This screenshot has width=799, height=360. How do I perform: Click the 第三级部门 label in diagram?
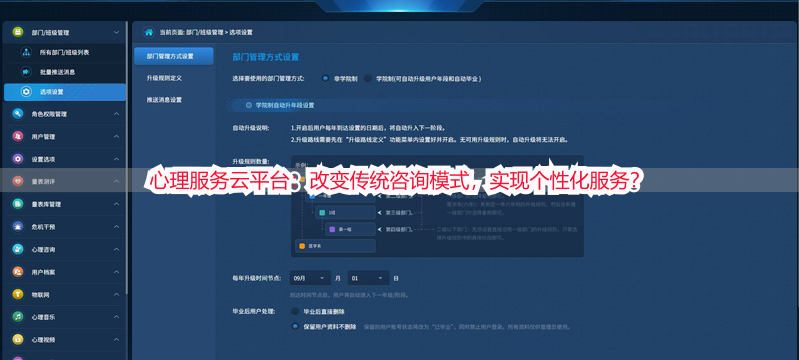(399, 213)
